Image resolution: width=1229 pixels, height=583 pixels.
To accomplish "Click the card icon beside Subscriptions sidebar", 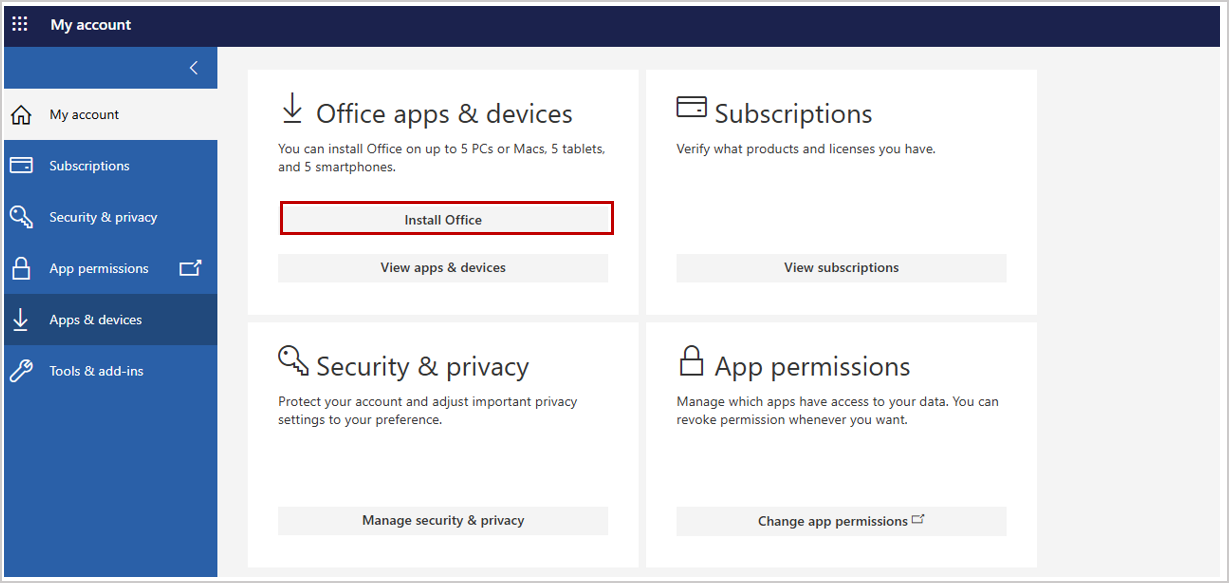I will tap(20, 165).
